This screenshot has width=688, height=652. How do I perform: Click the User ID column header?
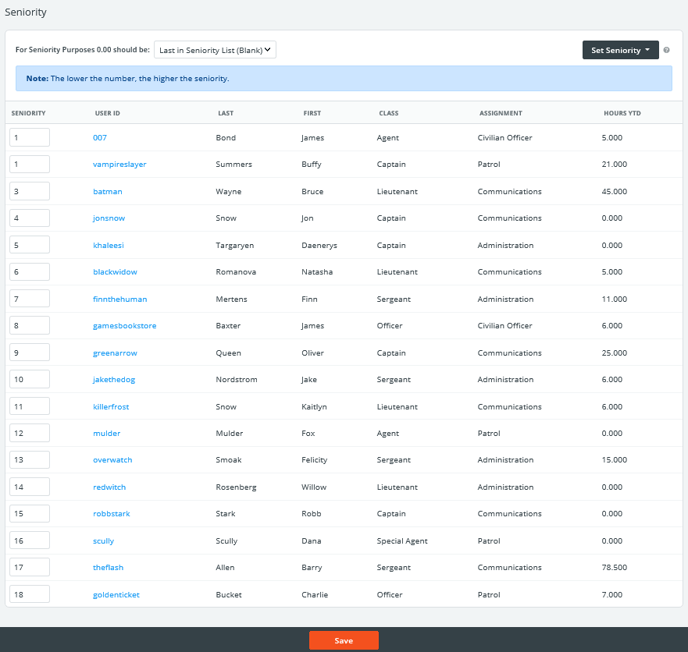tap(107, 113)
